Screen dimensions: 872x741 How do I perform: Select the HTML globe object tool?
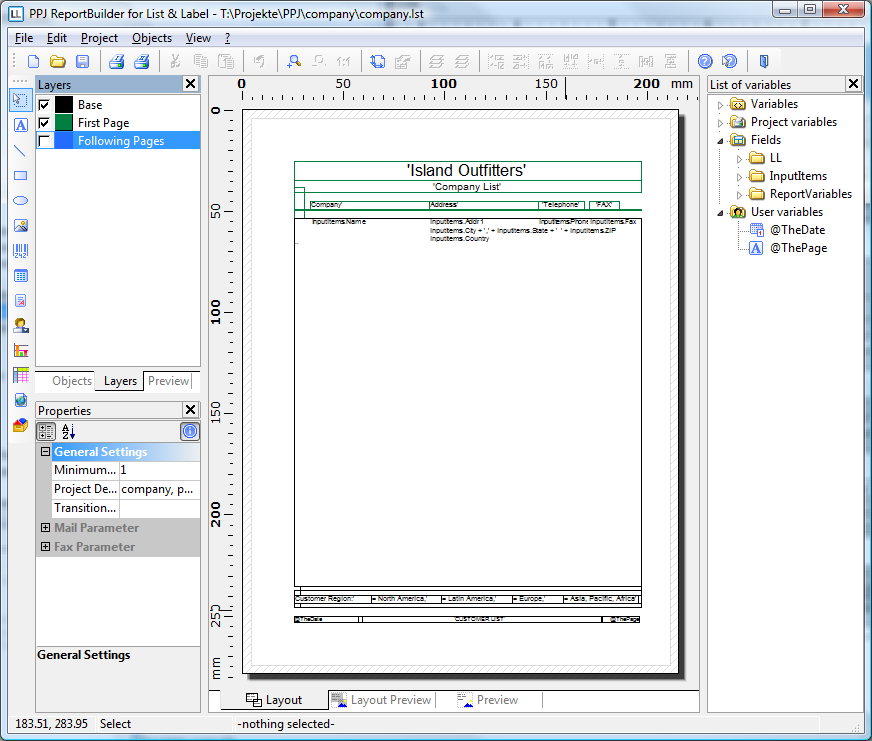(21, 401)
